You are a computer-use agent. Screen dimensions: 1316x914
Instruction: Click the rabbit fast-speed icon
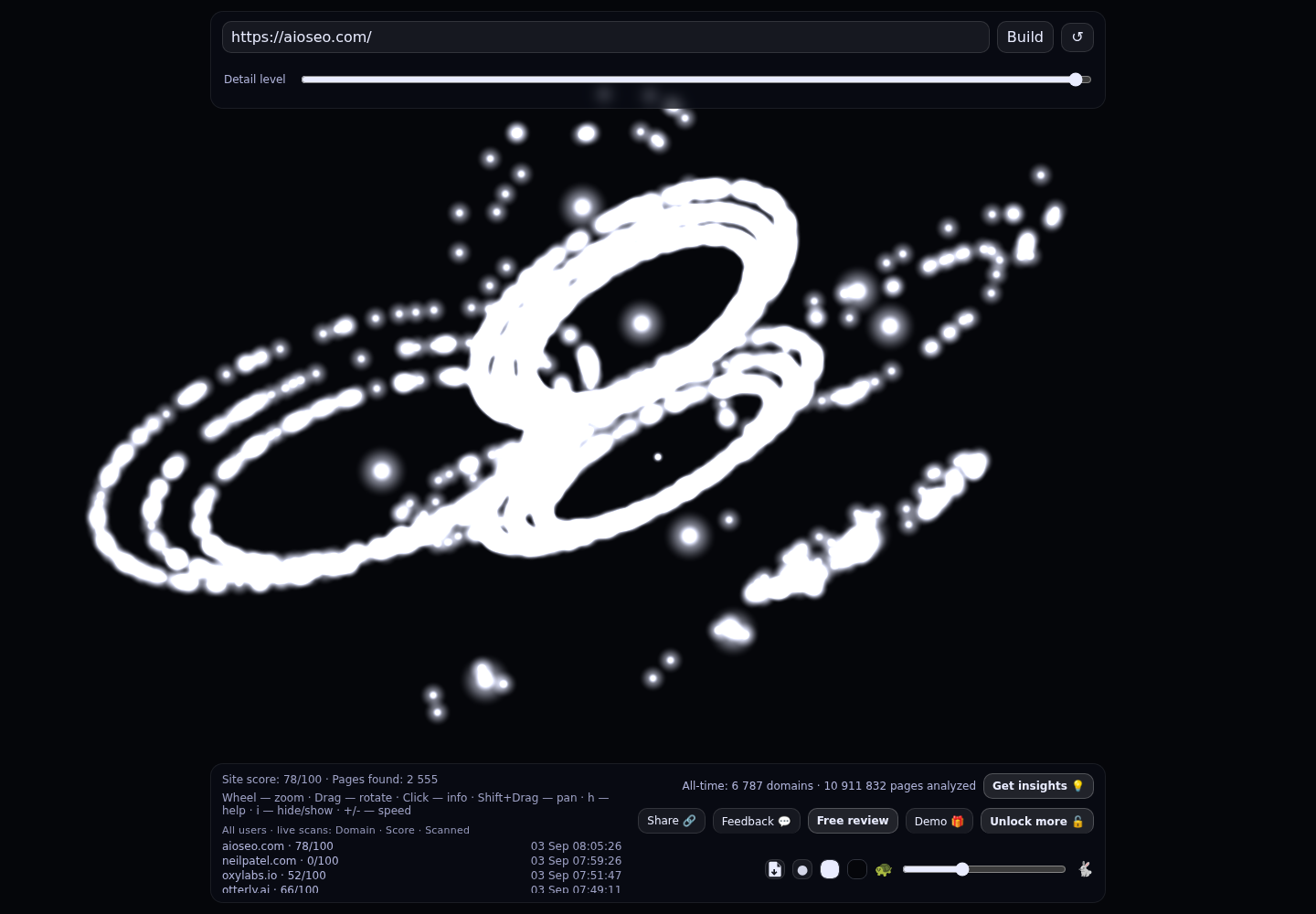[x=1085, y=869]
